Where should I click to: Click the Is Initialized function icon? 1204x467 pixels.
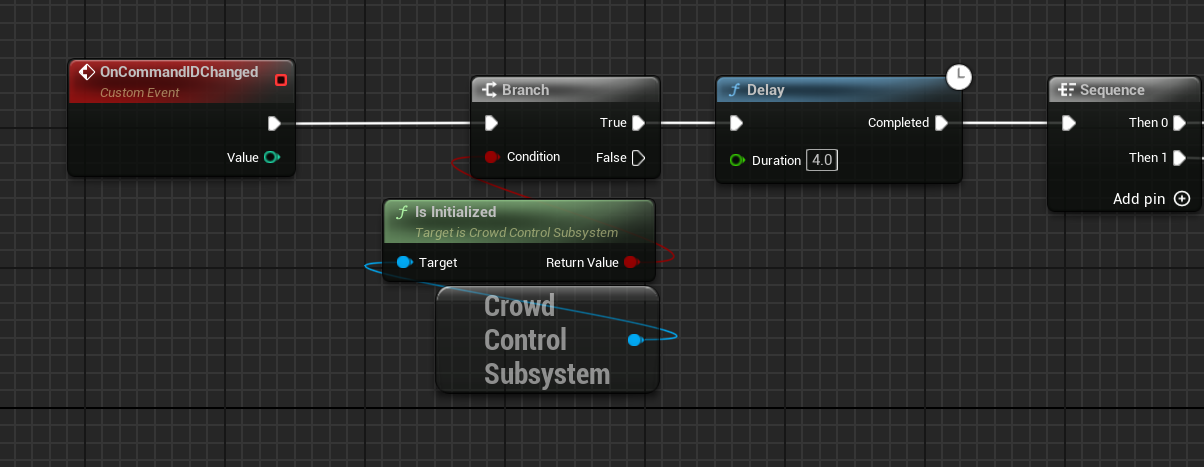click(x=402, y=212)
